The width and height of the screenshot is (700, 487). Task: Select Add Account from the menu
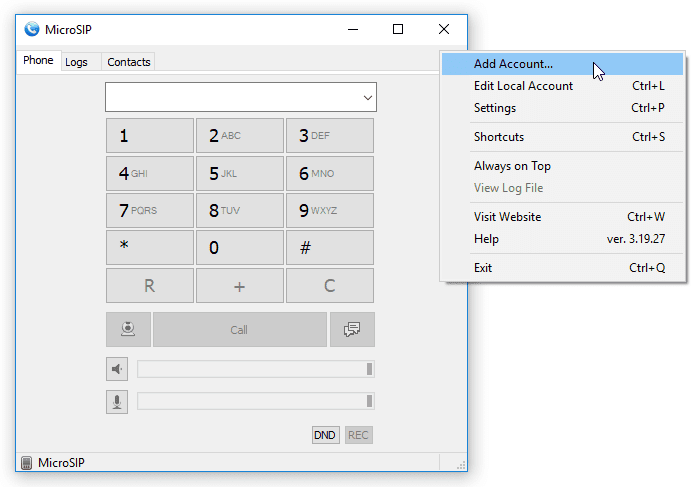click(513, 64)
